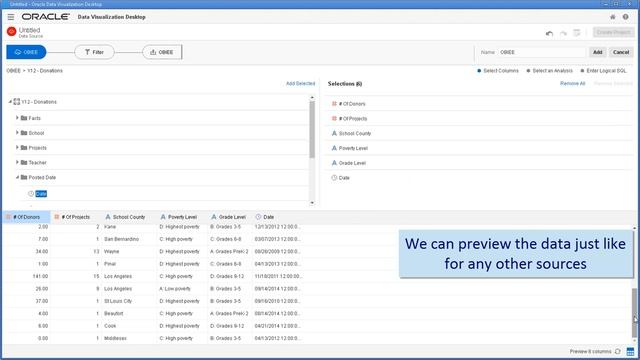Expand the Projects folder
The width and height of the screenshot is (640, 360).
point(17,147)
